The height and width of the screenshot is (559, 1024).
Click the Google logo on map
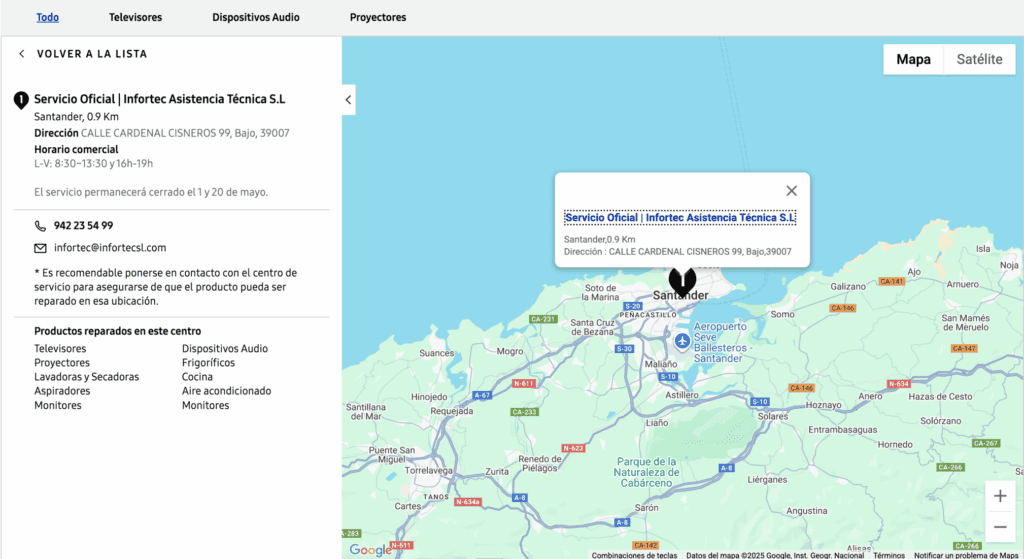click(370, 550)
